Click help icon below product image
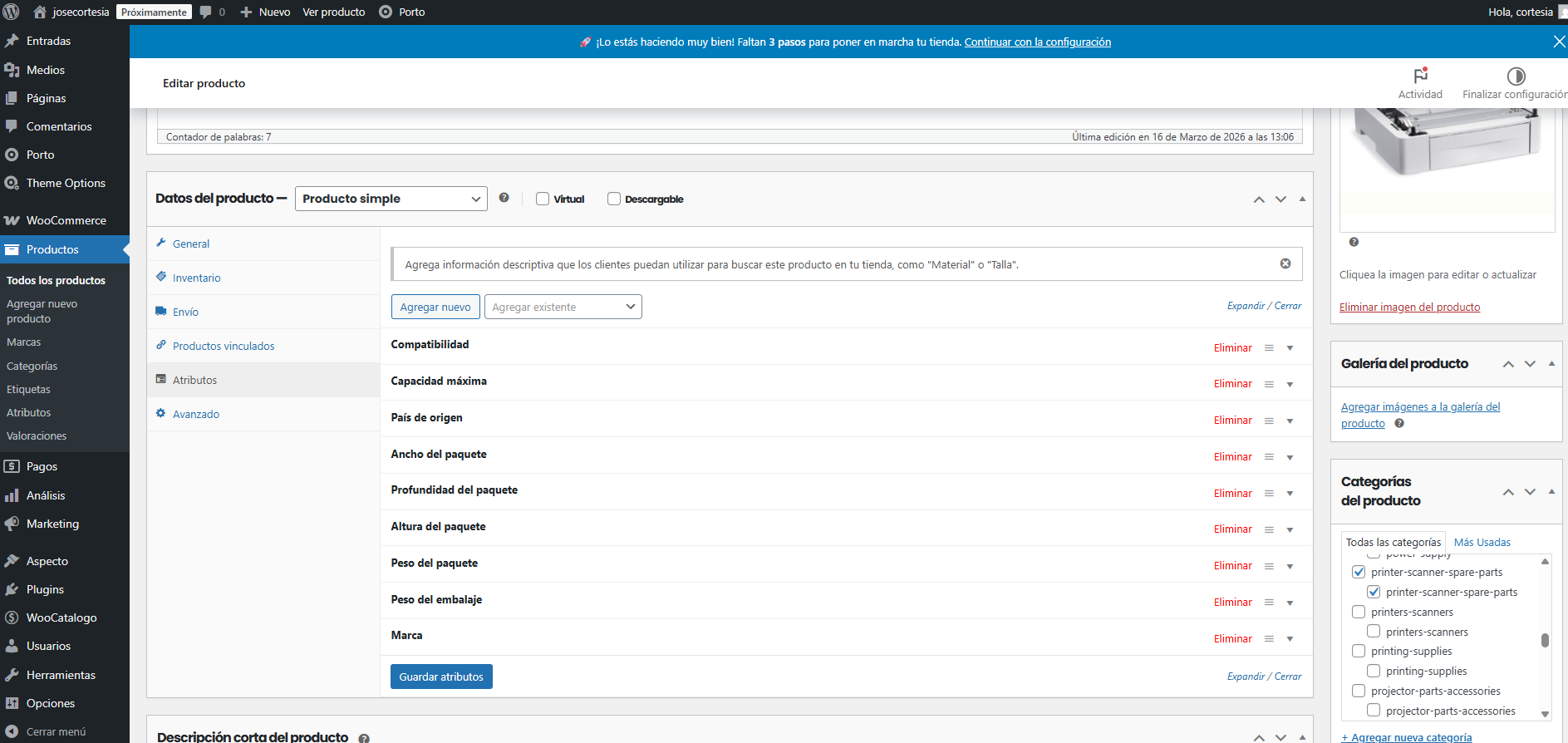The image size is (1568, 743). pyautogui.click(x=1354, y=242)
